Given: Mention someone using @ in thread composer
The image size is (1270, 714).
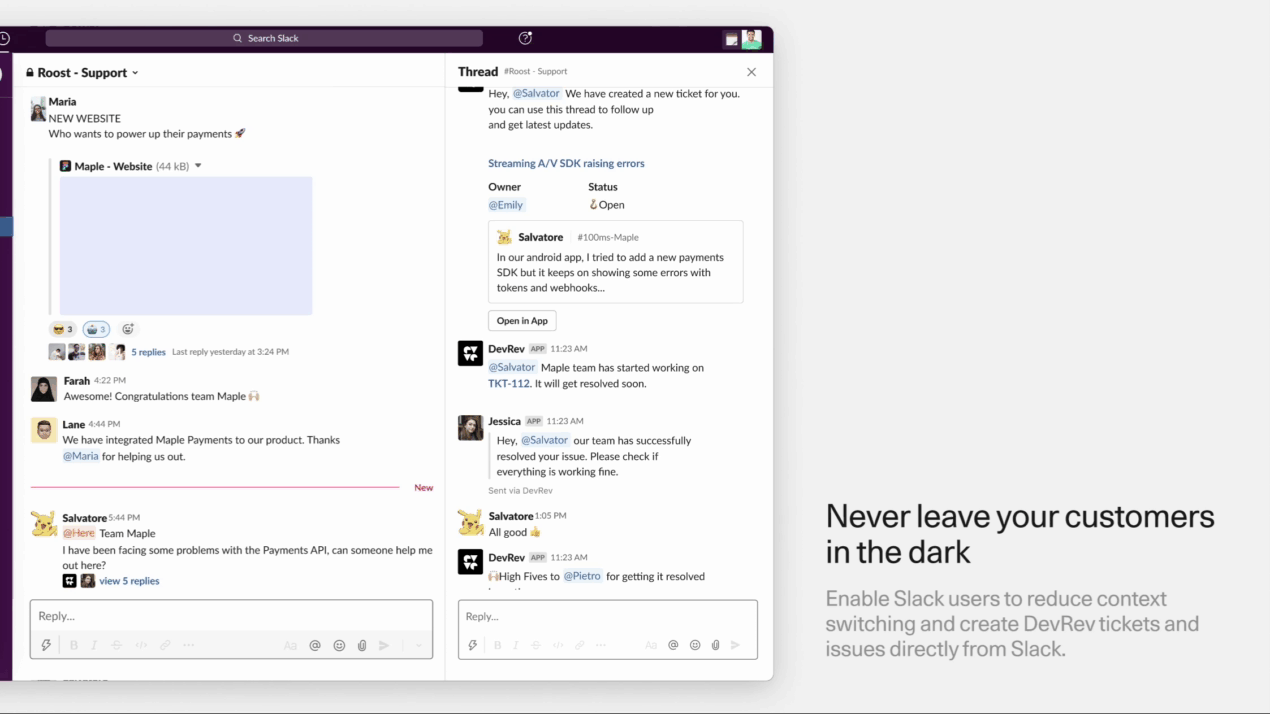Looking at the screenshot, I should coord(673,646).
